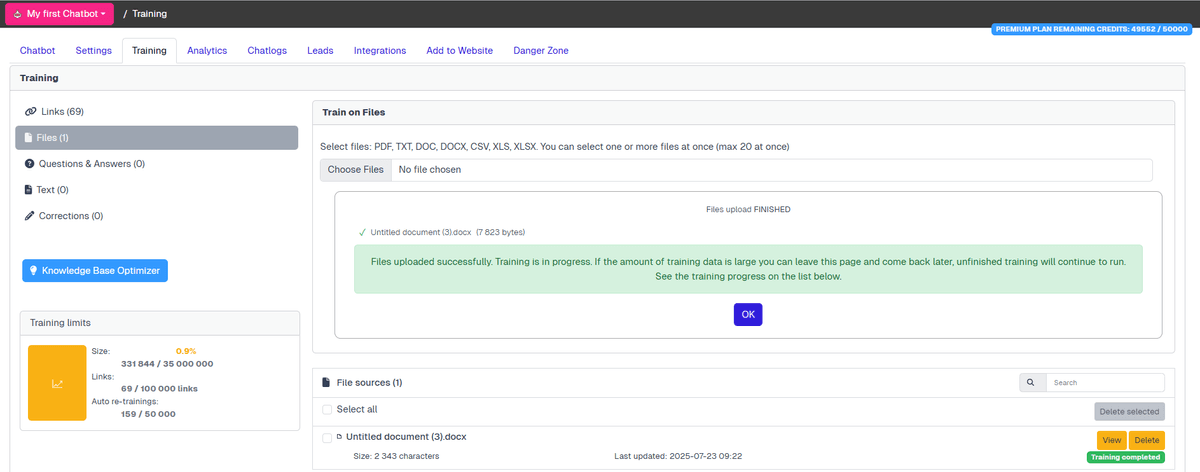Click the orange training limits chart icon
Screen dimensions: 1200x472
tap(57, 383)
